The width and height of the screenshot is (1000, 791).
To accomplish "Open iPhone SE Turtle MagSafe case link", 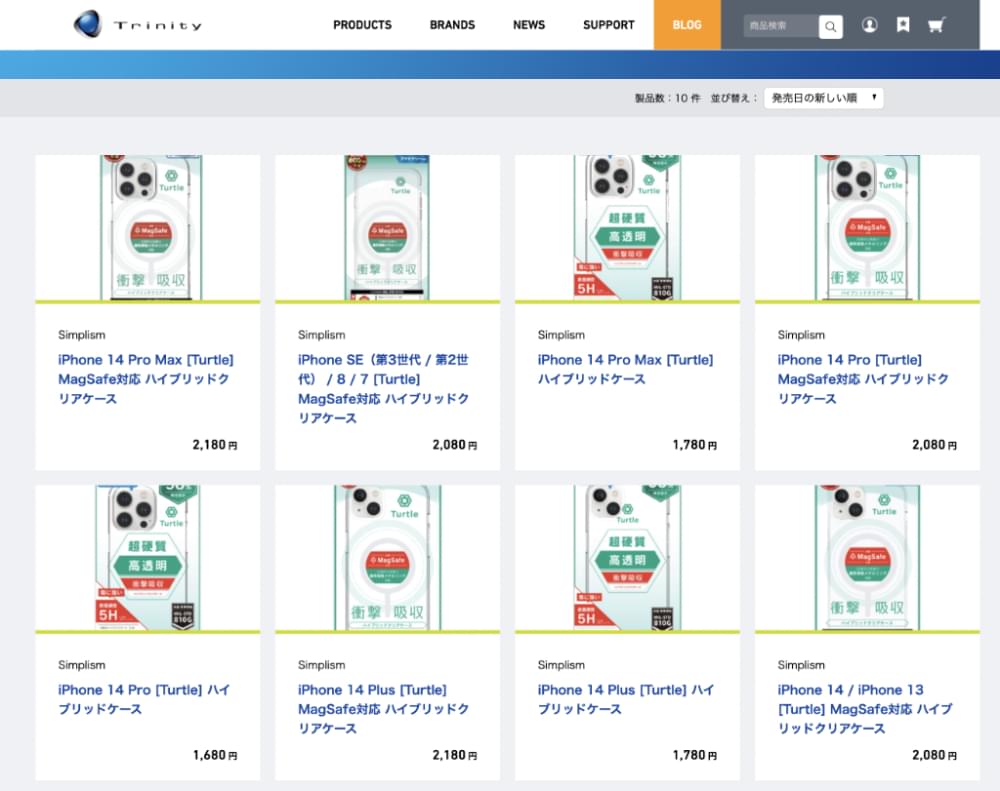I will click(384, 388).
